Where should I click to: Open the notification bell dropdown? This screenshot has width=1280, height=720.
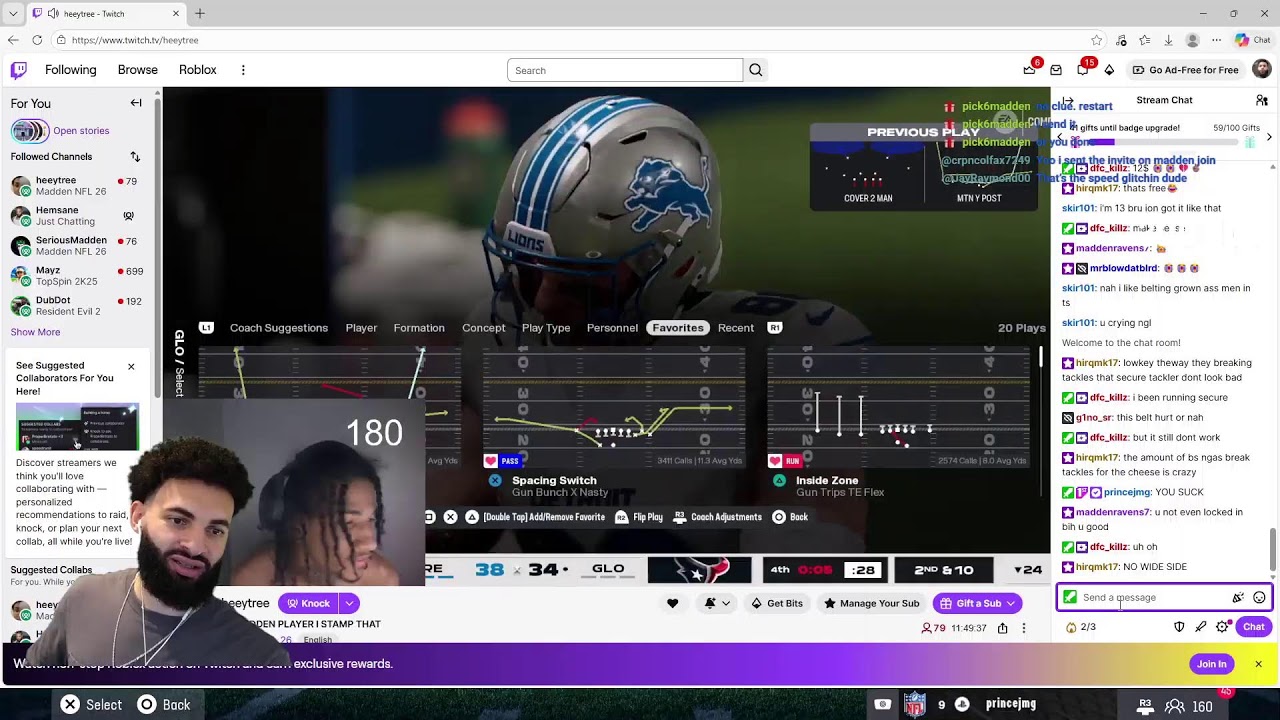click(x=716, y=603)
